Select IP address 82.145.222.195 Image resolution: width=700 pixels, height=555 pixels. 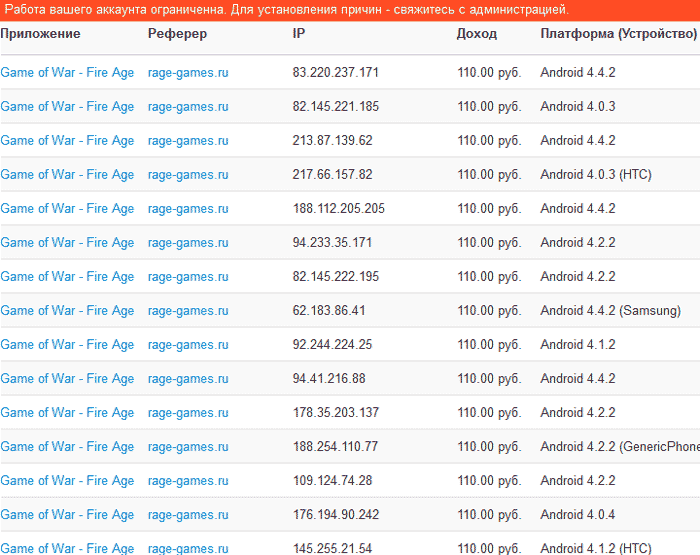click(x=335, y=276)
